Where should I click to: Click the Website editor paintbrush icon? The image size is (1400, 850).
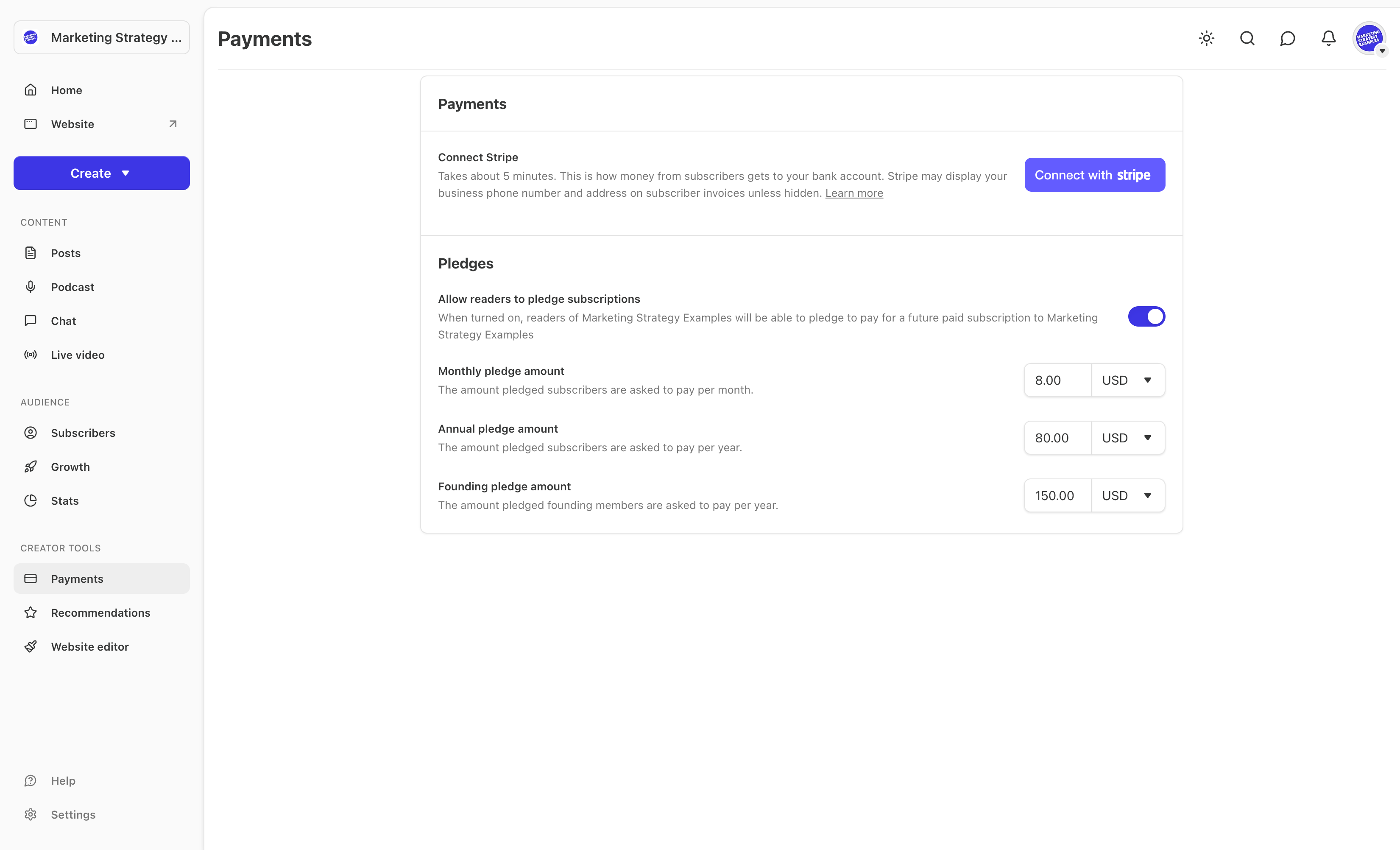(31, 646)
